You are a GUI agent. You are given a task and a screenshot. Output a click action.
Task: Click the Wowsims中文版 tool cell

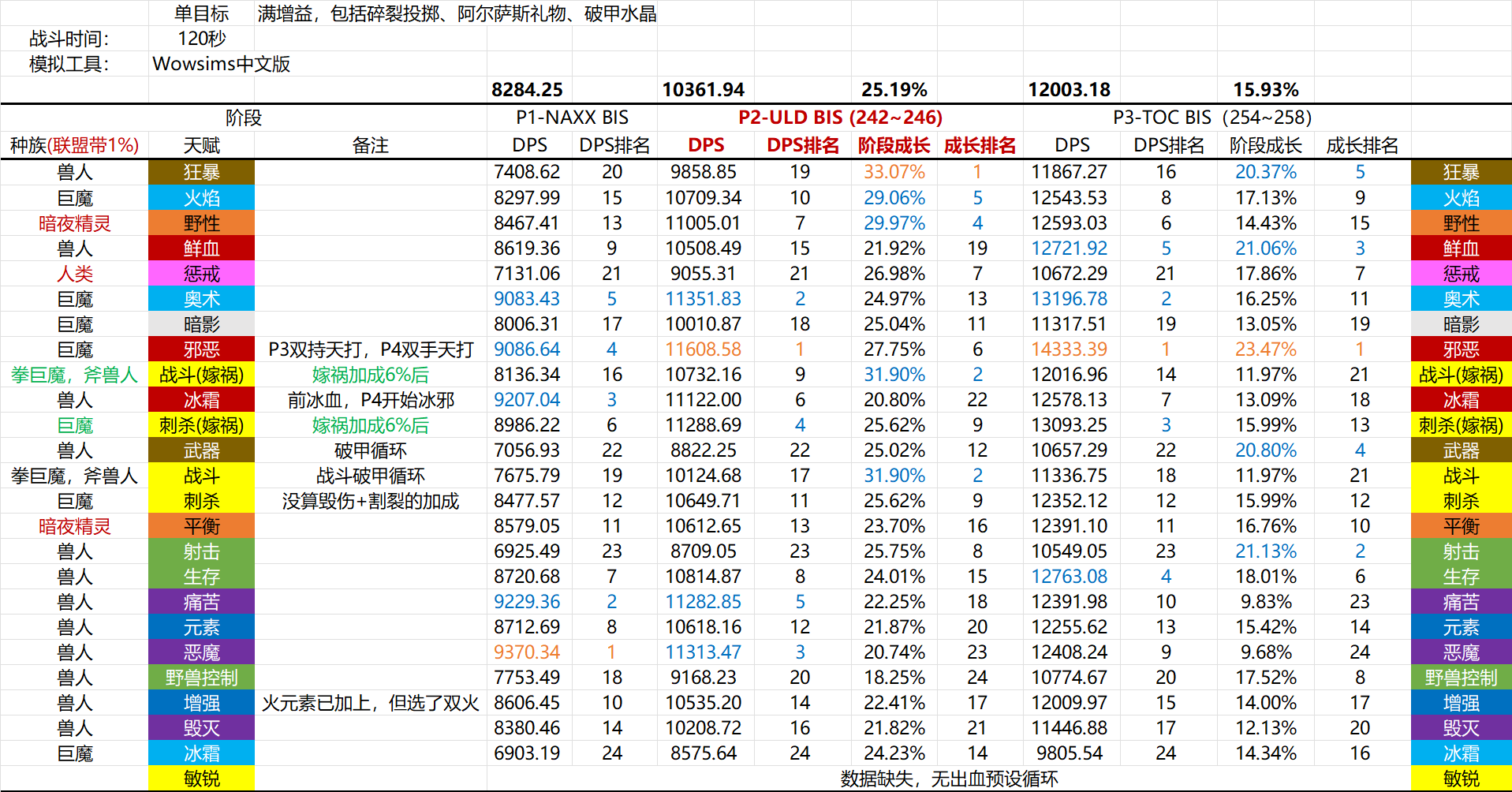pos(221,64)
